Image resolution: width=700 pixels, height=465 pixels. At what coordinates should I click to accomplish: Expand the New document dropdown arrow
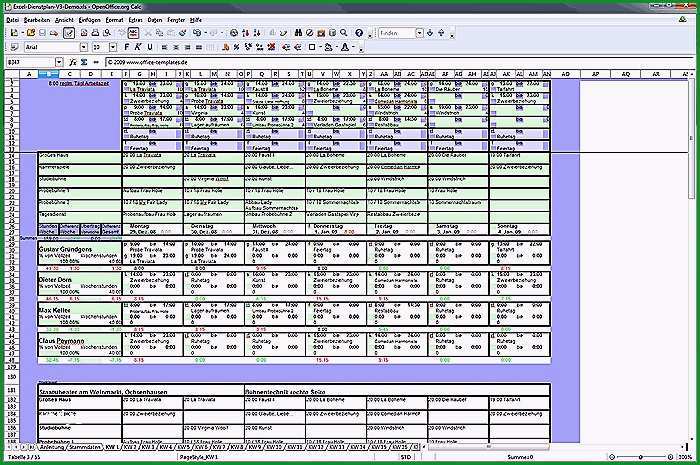click(22, 33)
